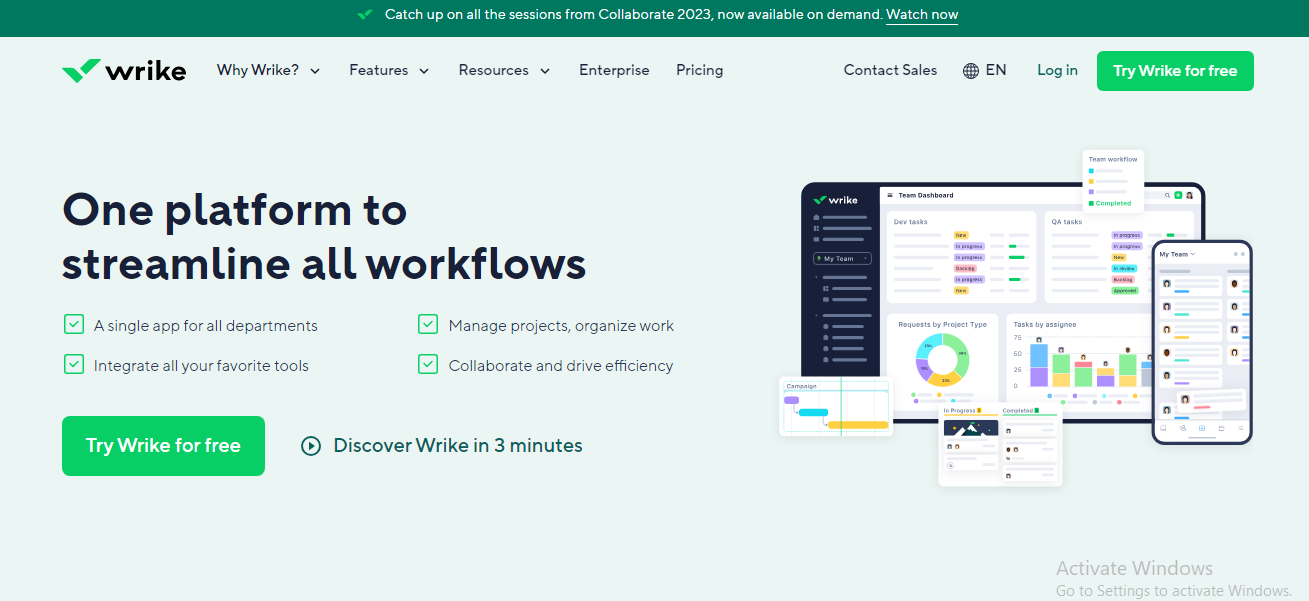Open the Pricing page from the navbar

[699, 70]
